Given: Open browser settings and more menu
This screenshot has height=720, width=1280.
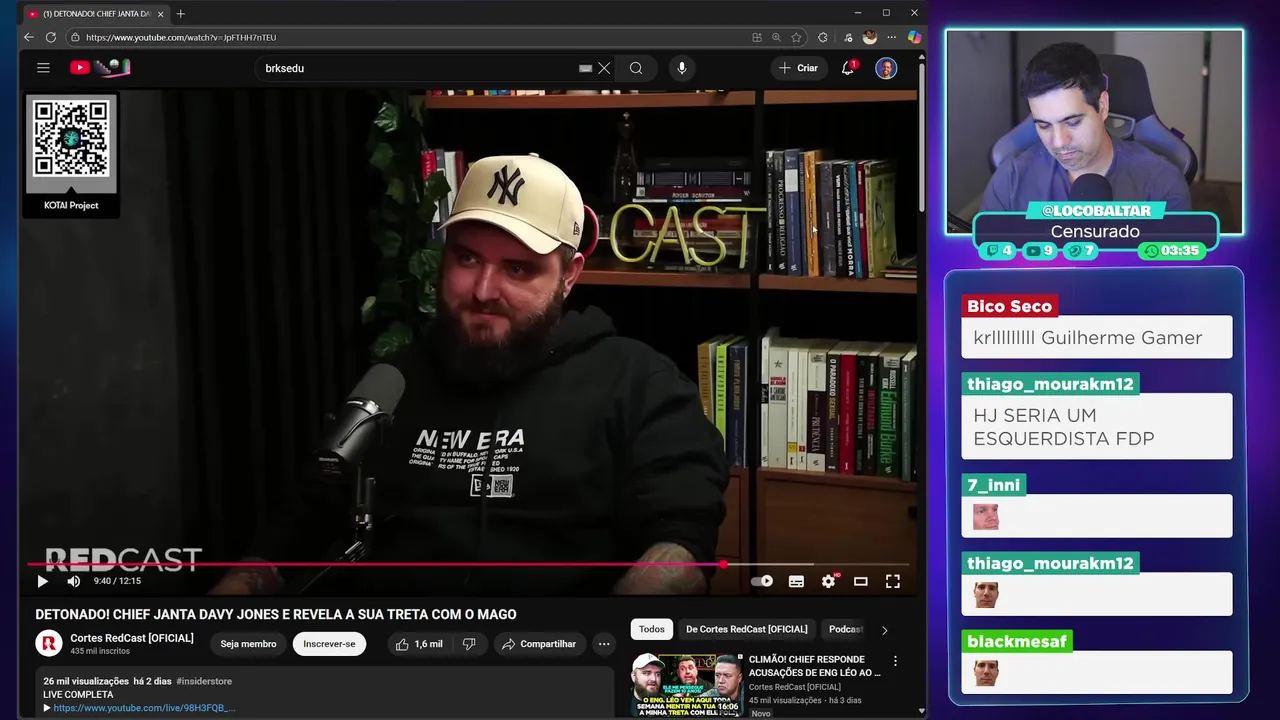Looking at the screenshot, I should [x=892, y=37].
